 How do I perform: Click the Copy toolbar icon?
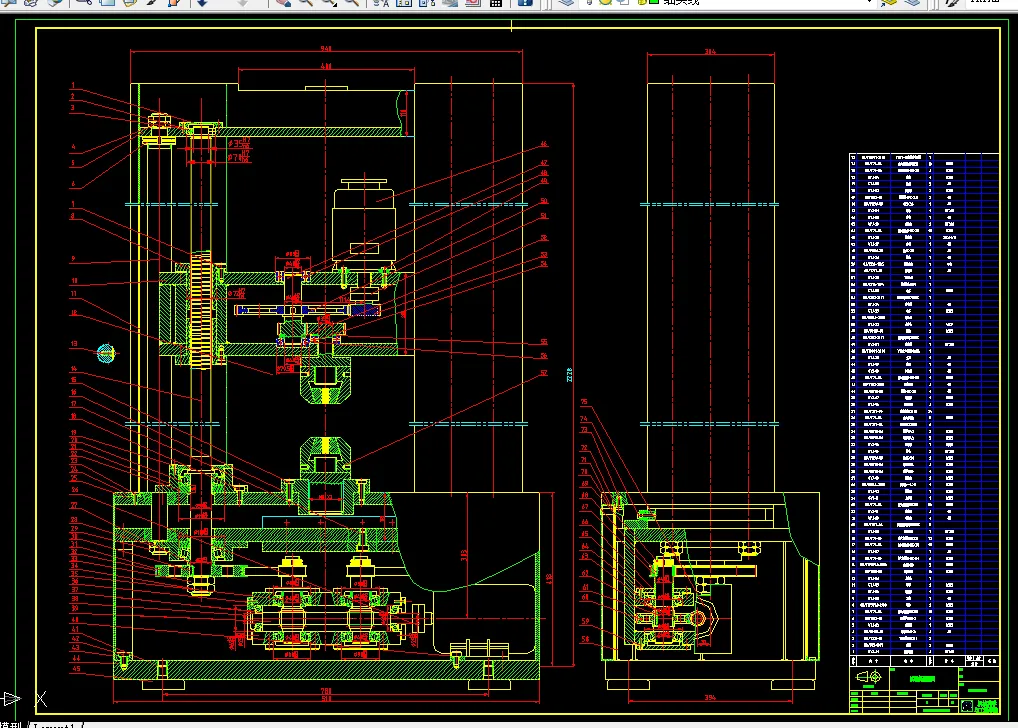tap(107, 3)
